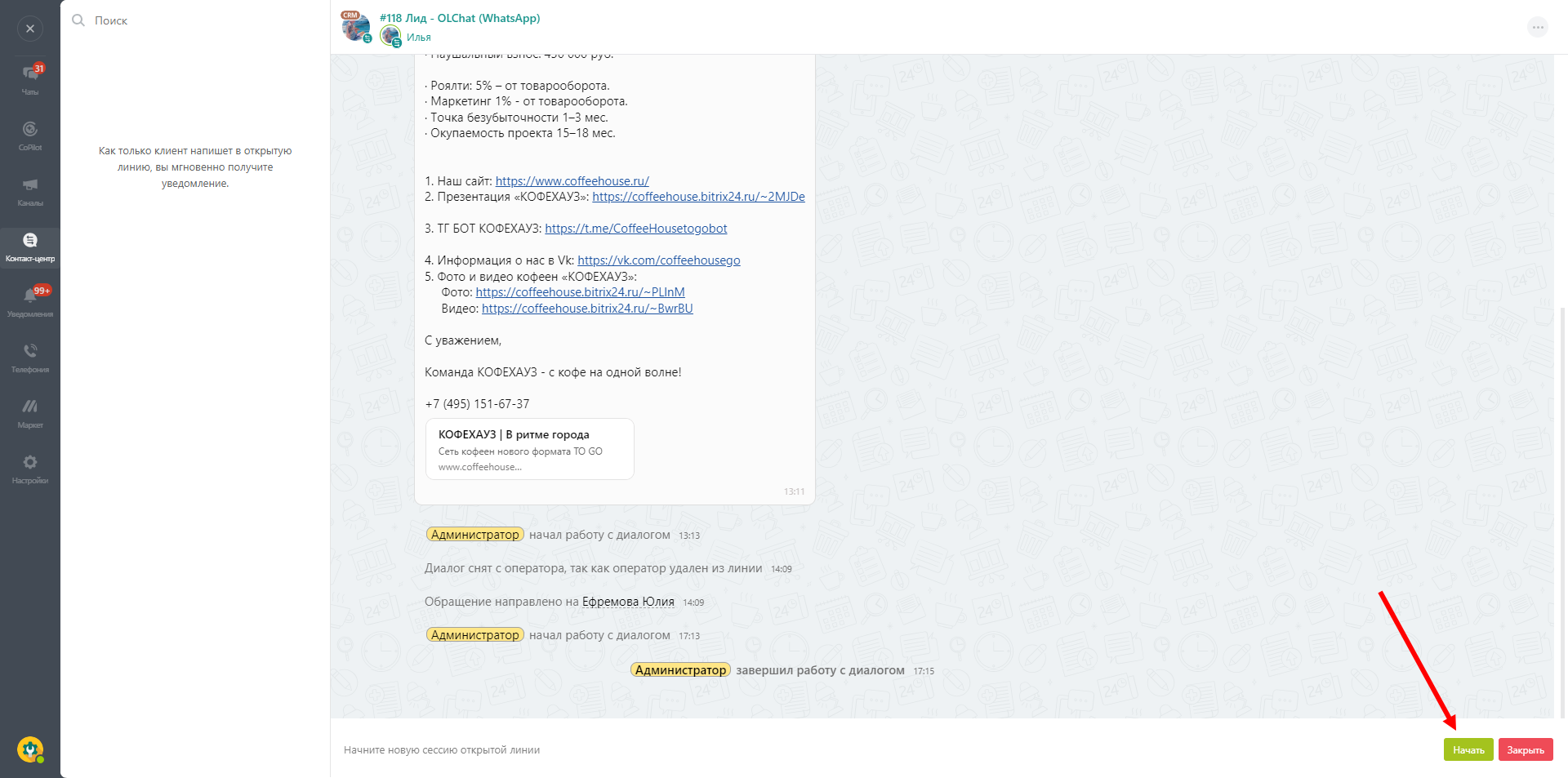Click the Поиск search field

196,20
